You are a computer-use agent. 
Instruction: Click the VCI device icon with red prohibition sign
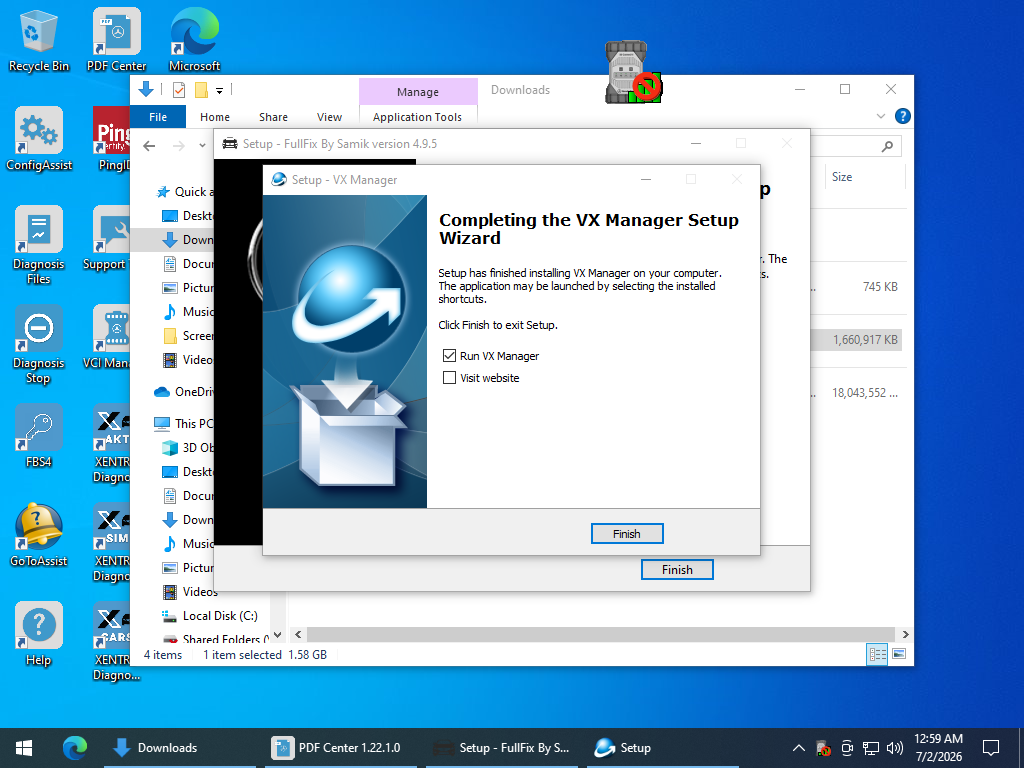633,72
